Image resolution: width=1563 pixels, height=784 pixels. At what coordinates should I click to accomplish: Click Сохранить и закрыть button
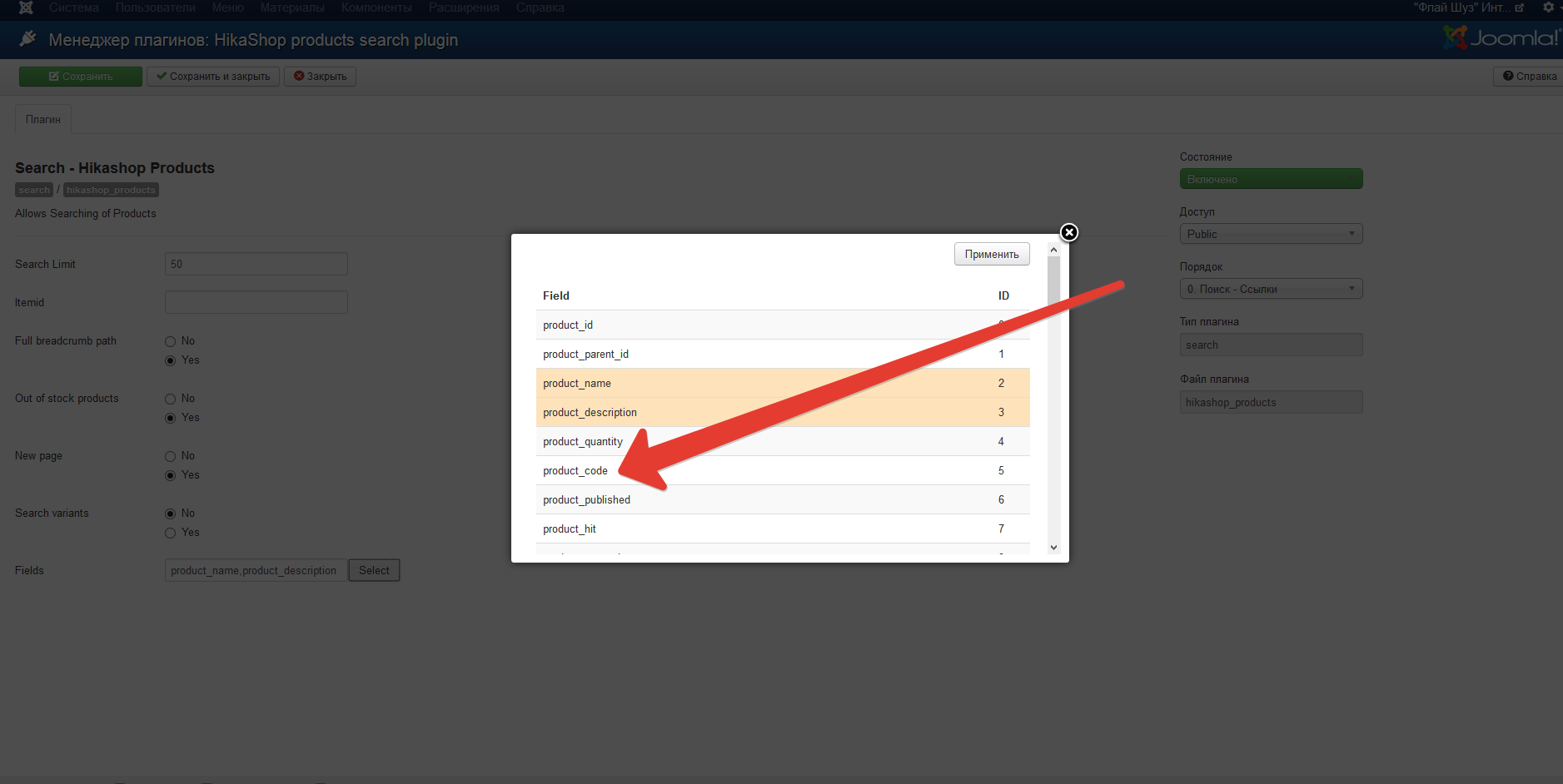(x=213, y=77)
